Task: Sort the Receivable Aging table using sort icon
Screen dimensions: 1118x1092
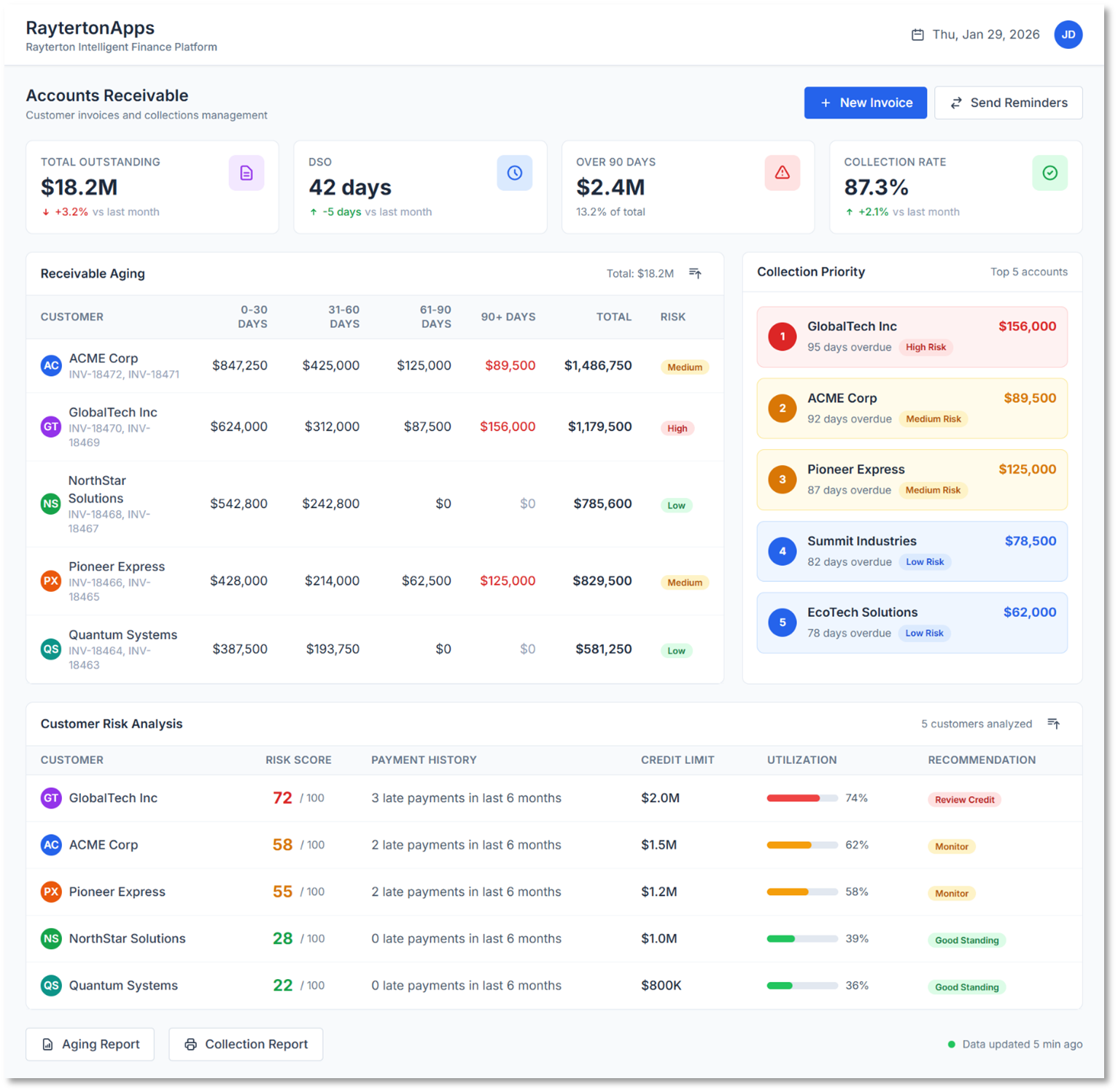Action: [x=695, y=273]
